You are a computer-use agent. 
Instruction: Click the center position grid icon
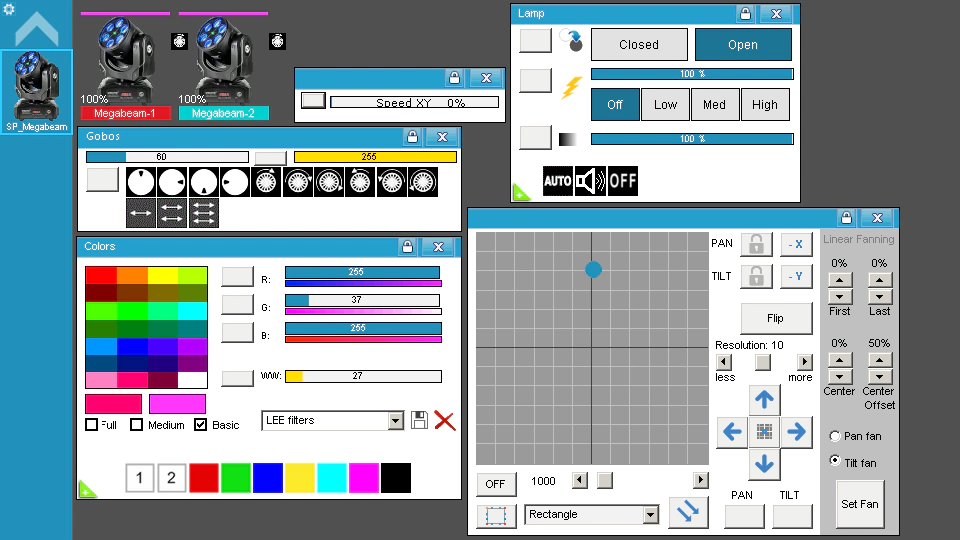pyautogui.click(x=764, y=432)
